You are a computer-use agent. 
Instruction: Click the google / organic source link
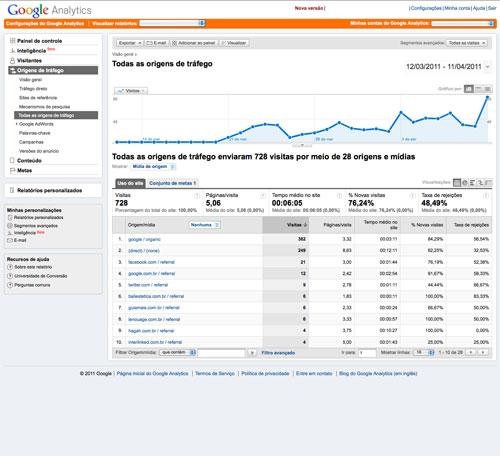point(144,239)
